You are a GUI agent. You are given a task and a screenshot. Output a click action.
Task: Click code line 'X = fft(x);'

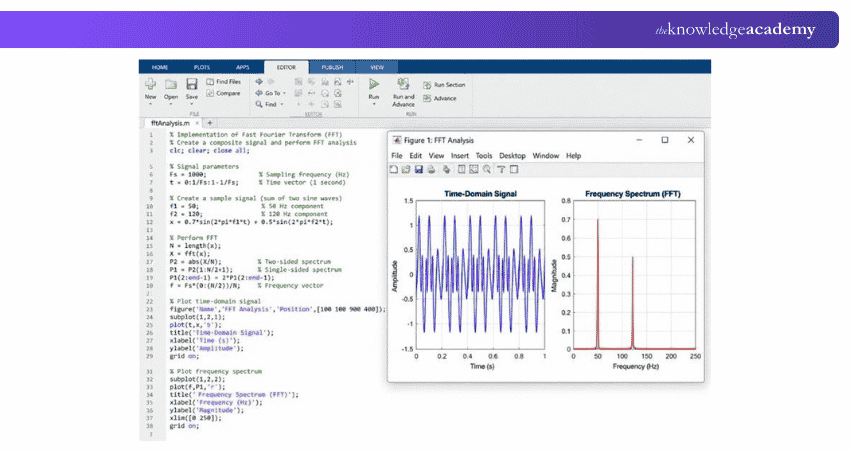189,254
